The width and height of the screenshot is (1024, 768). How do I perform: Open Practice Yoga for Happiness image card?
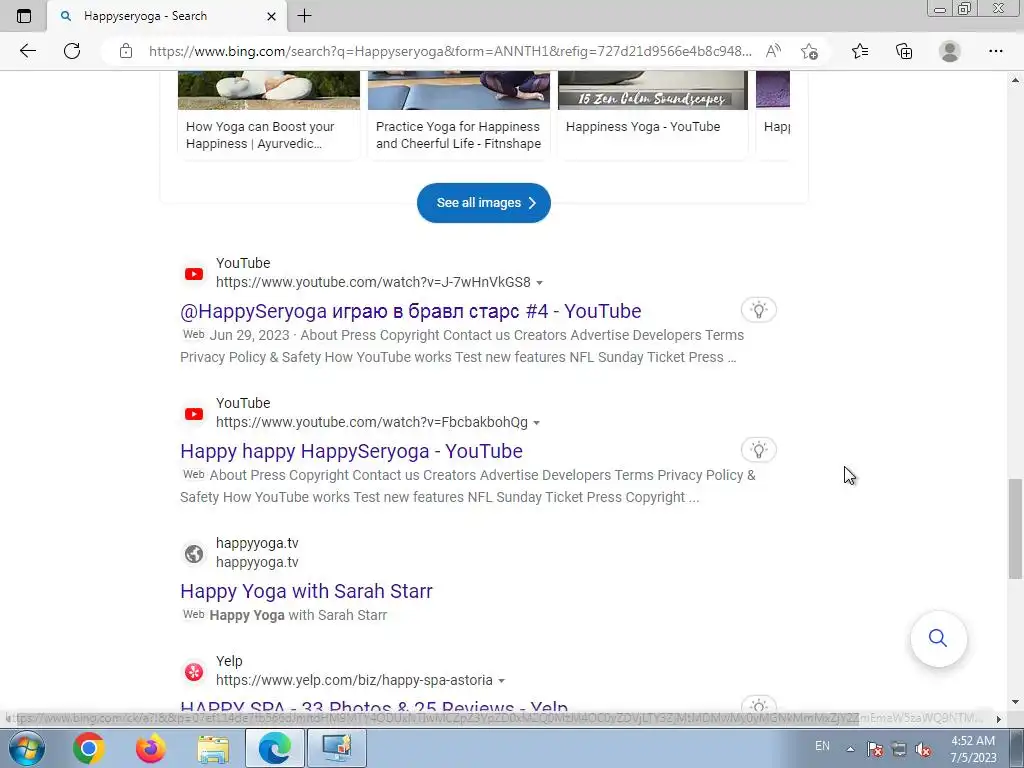tap(458, 115)
